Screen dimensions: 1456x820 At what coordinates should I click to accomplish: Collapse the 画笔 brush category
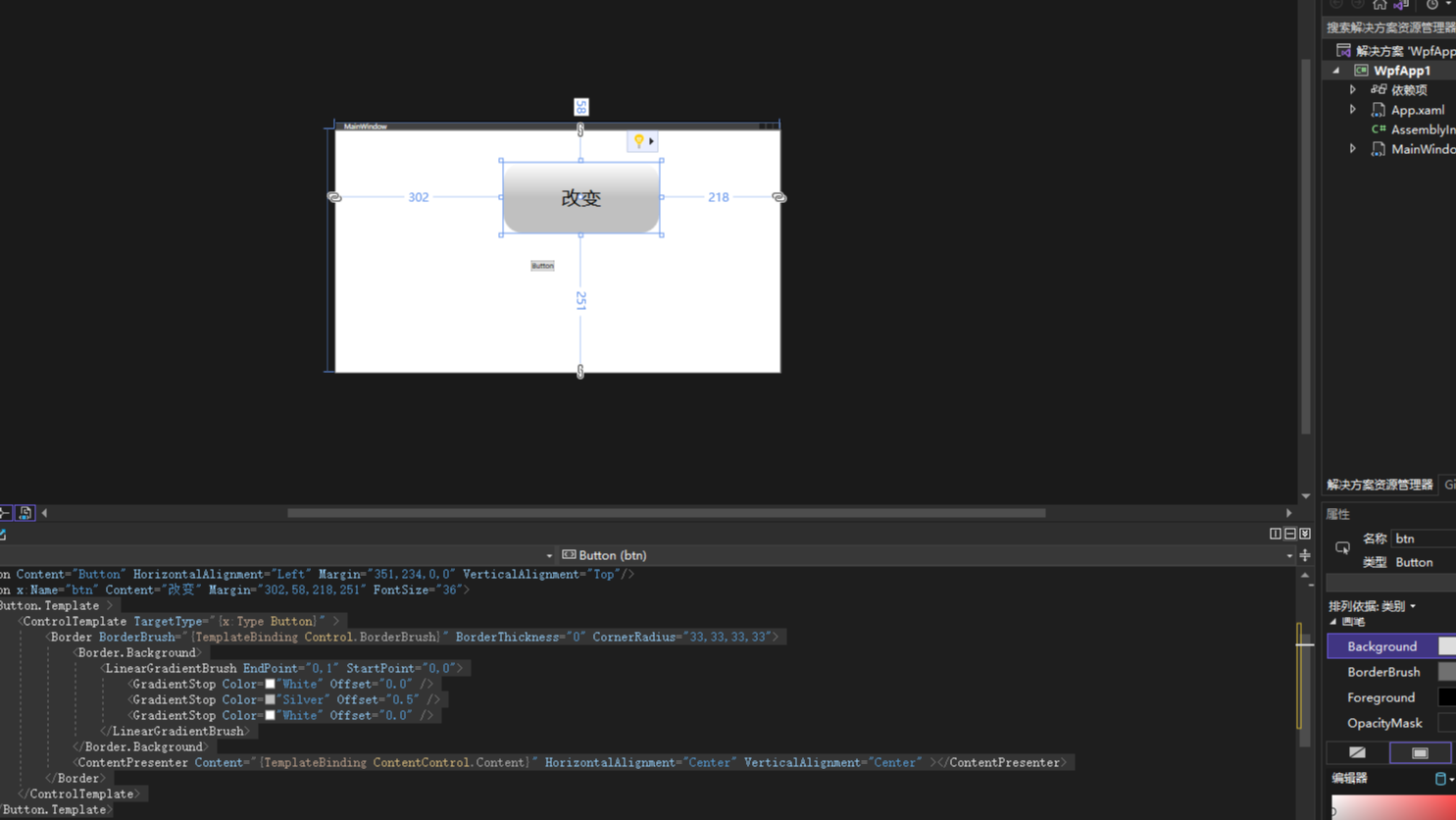point(1333,622)
